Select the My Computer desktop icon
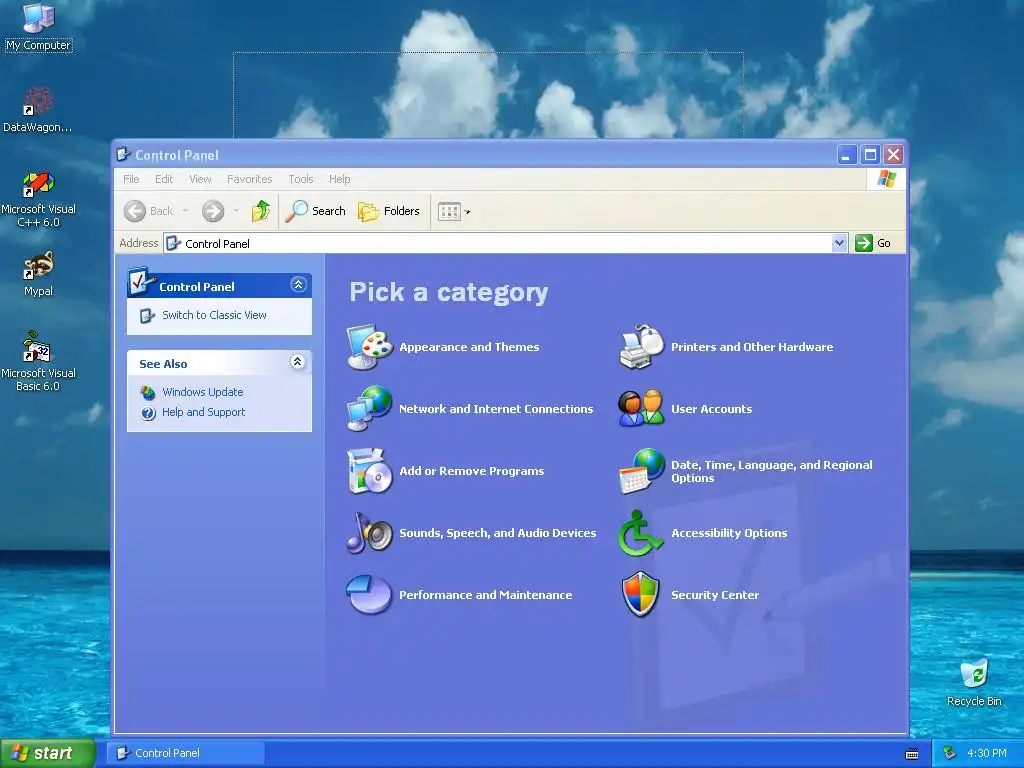1024x768 pixels. [x=39, y=27]
